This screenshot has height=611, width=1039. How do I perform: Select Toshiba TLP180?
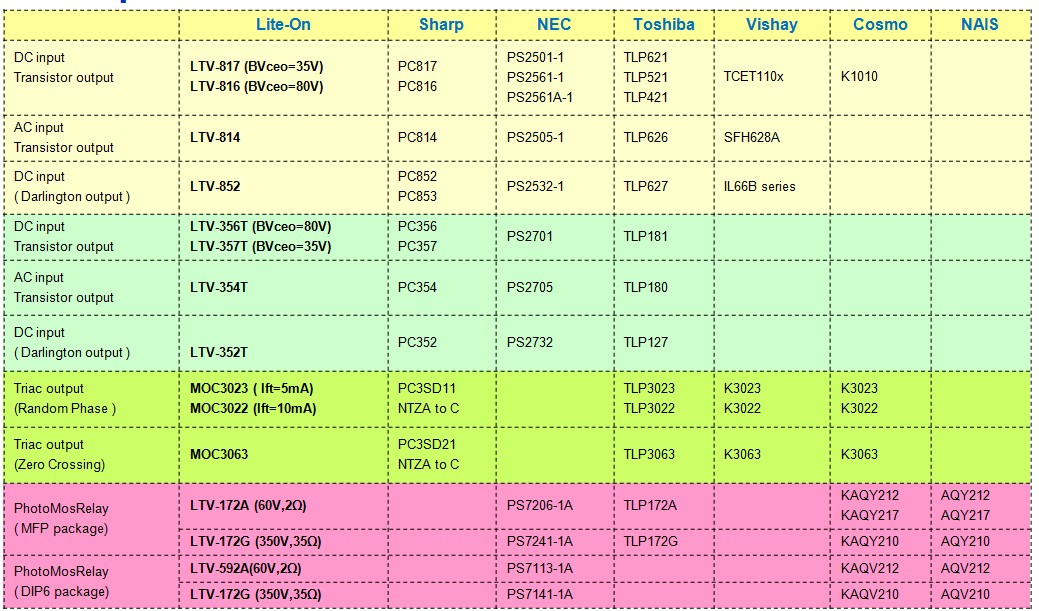click(645, 287)
